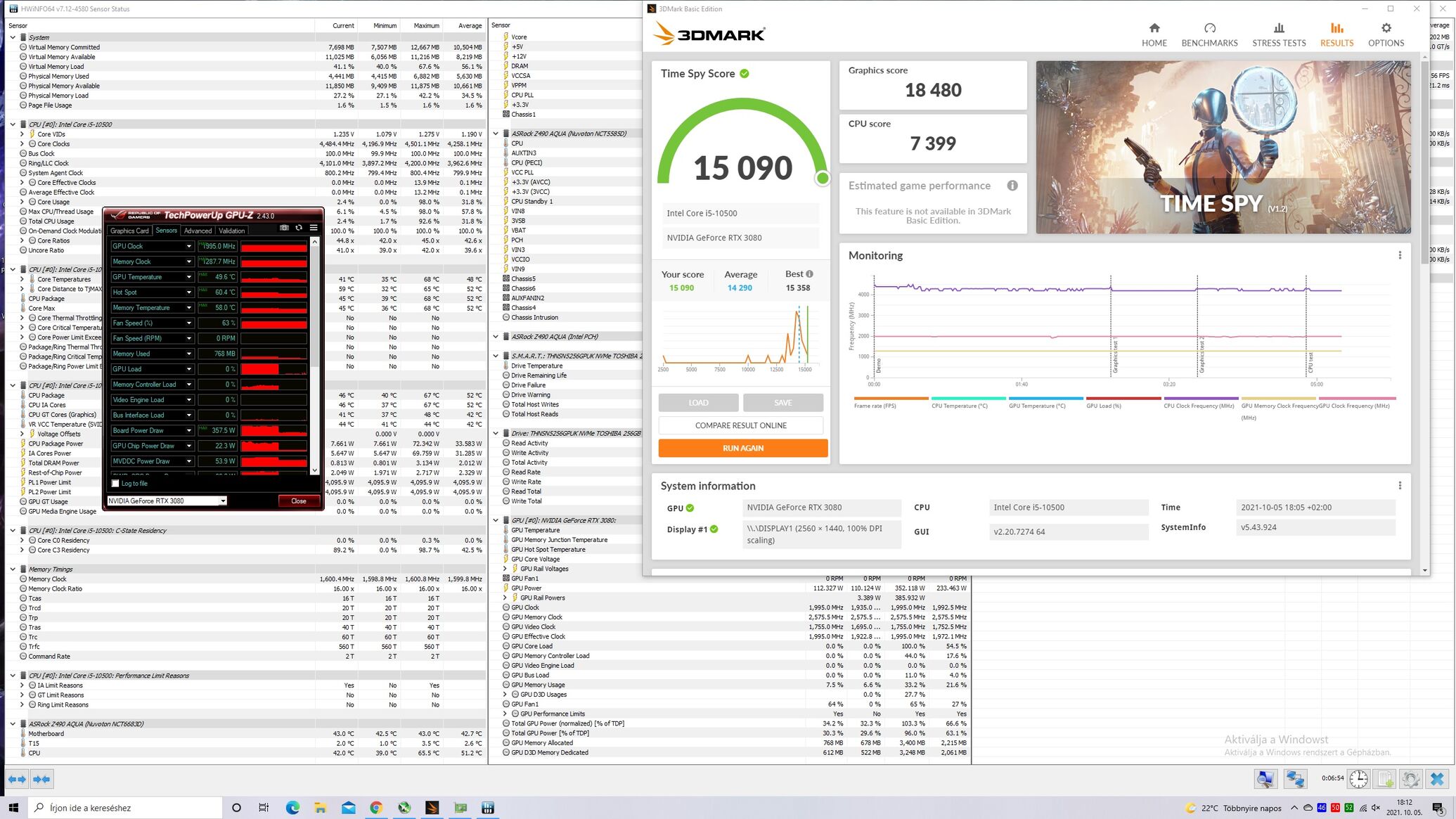Open the Hot Spot sensor dropdown in GPU-Z
The height and width of the screenshot is (819, 1456).
[x=188, y=292]
